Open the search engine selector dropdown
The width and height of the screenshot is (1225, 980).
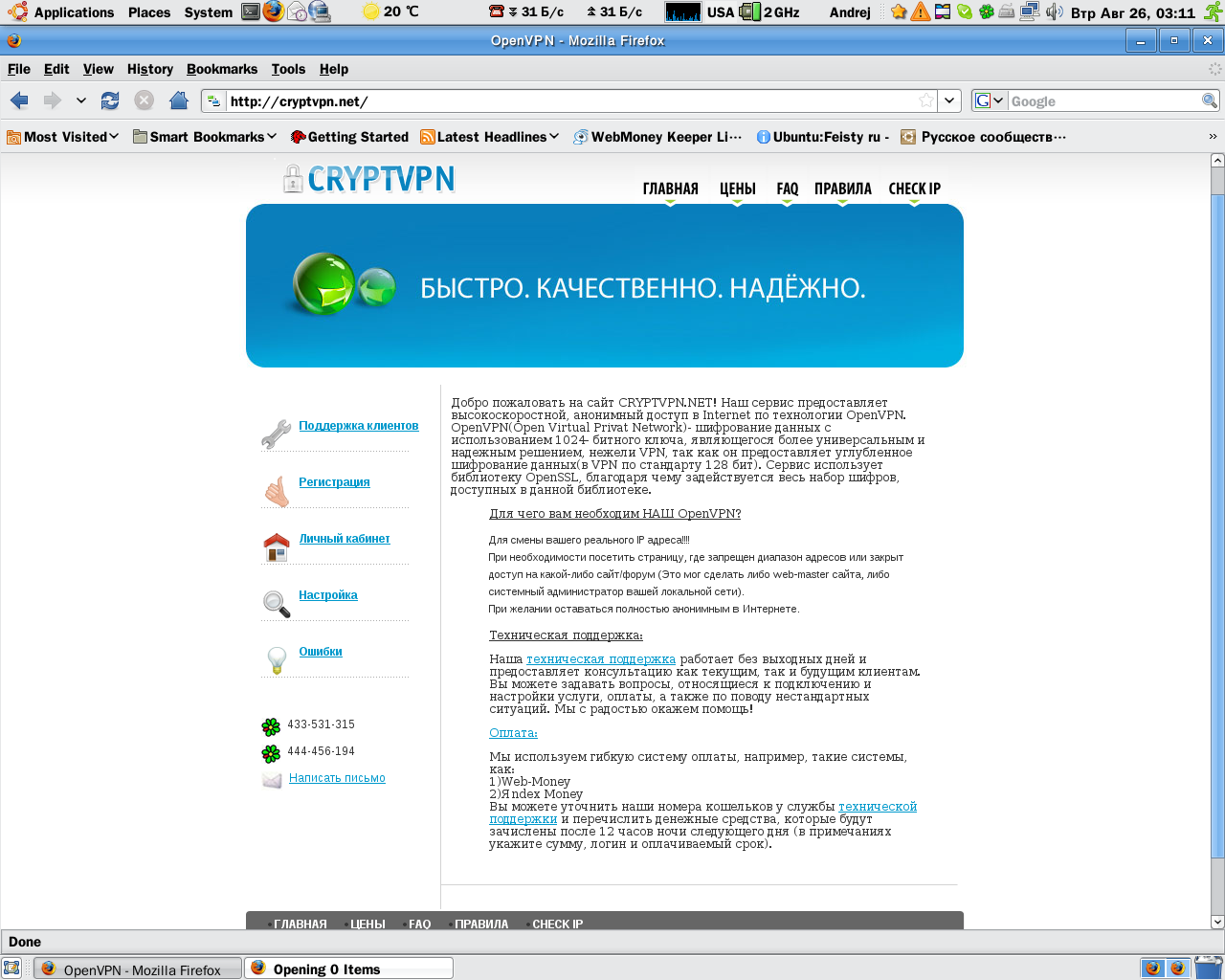[x=990, y=100]
